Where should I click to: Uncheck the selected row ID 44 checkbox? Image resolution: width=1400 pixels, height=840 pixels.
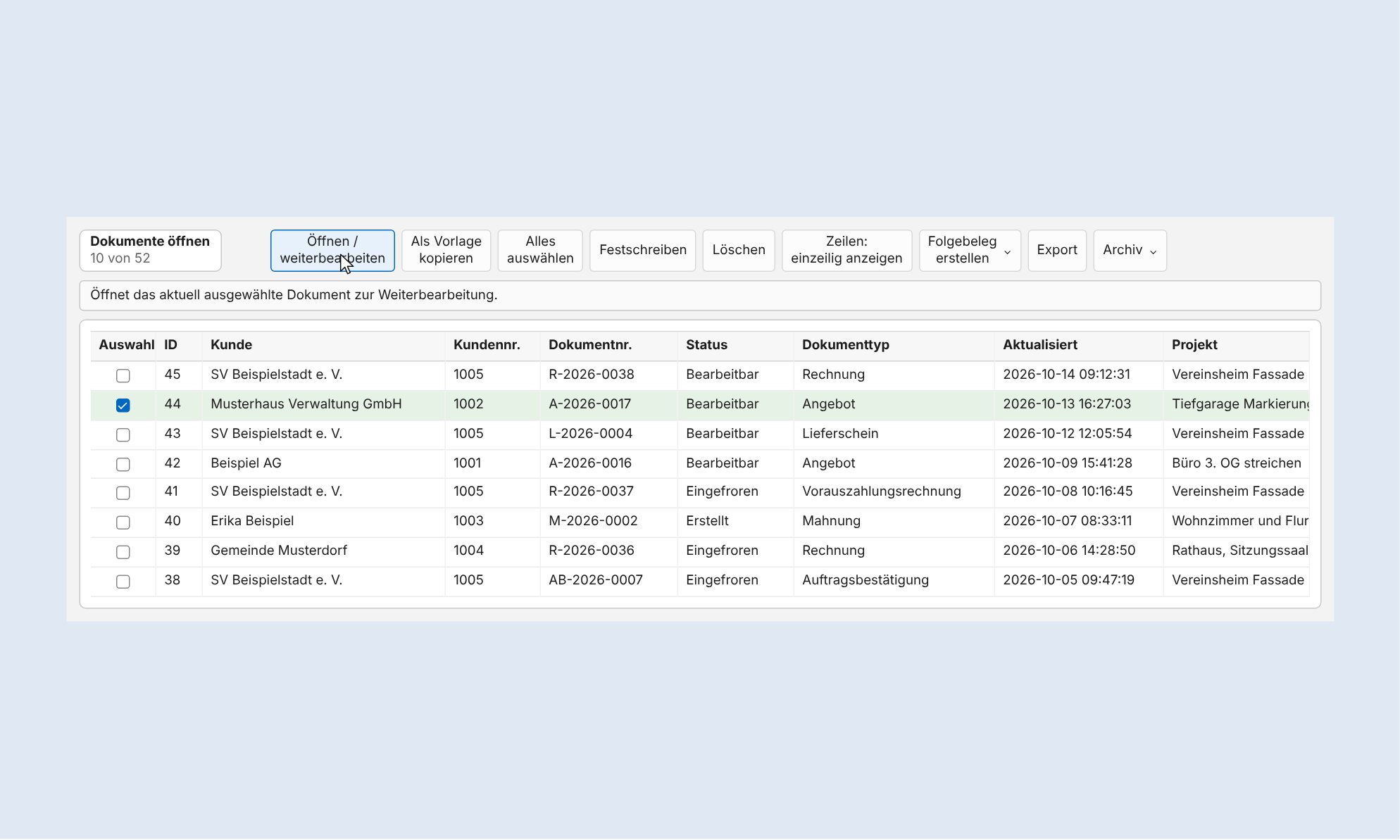pyautogui.click(x=123, y=405)
